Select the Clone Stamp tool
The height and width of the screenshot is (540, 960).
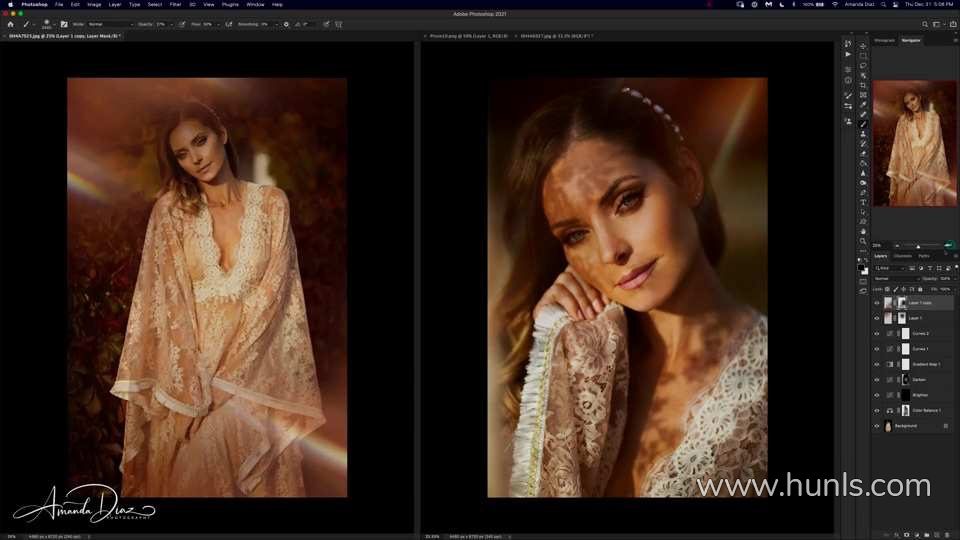point(863,134)
